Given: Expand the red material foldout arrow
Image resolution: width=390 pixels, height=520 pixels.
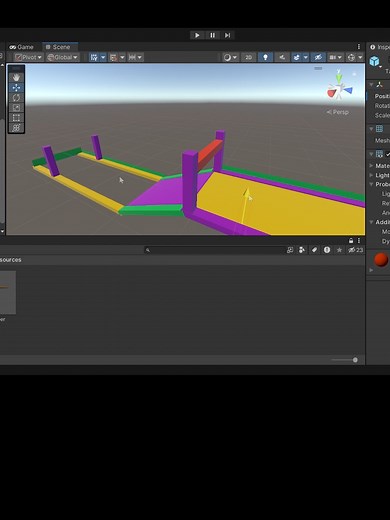Looking at the screenshot, I should click(371, 270).
